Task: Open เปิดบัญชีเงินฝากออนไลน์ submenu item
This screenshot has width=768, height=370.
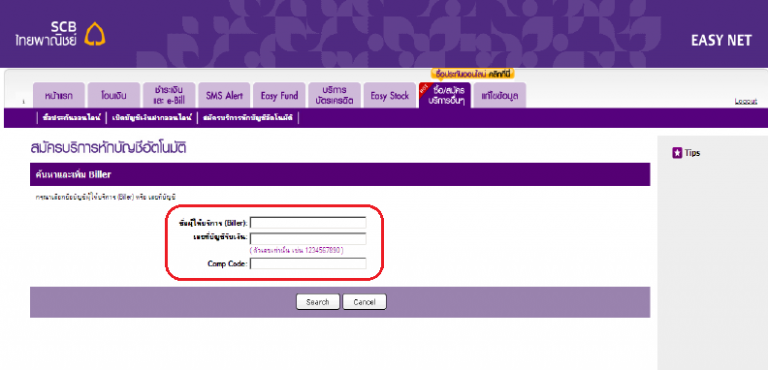Action: [152, 118]
